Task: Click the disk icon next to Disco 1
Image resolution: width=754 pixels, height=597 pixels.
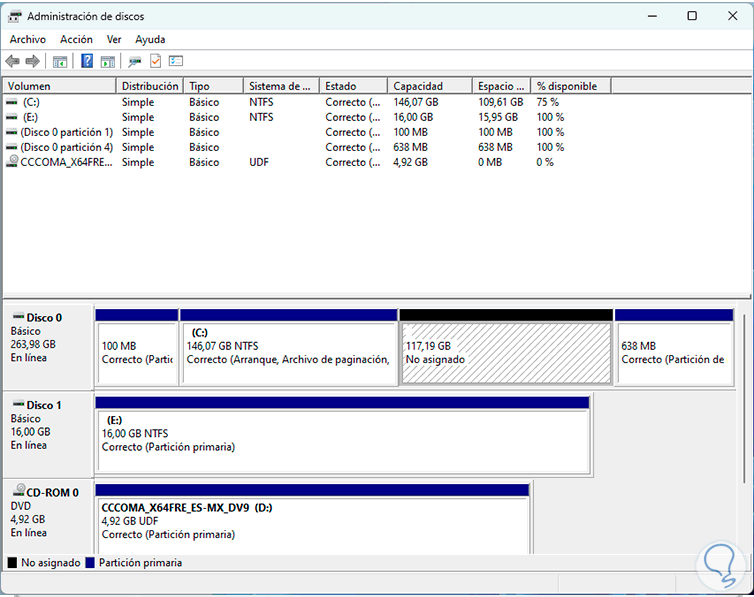Action: (x=18, y=404)
